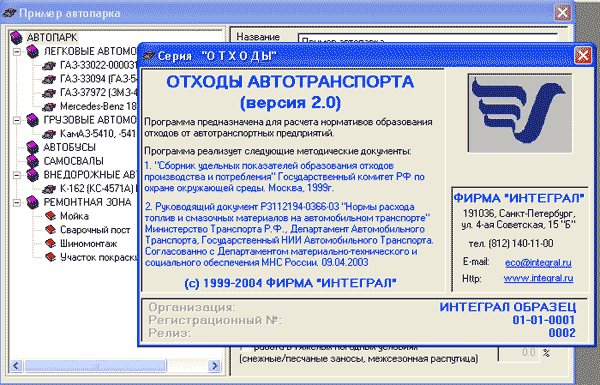The image size is (600, 385).
Task: Collapse the ВНЕДОРОЖНЫЕ tree branch
Action: point(17,175)
